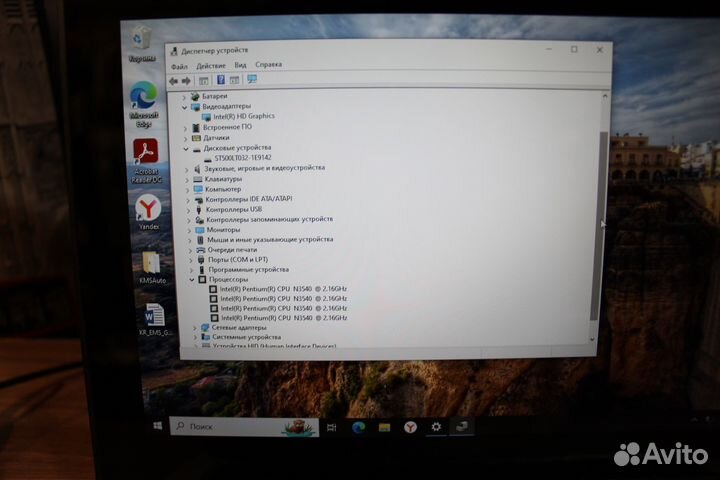Click the Back arrow in Device Manager toolbar
Screen dimensions: 720x480
click(174, 81)
